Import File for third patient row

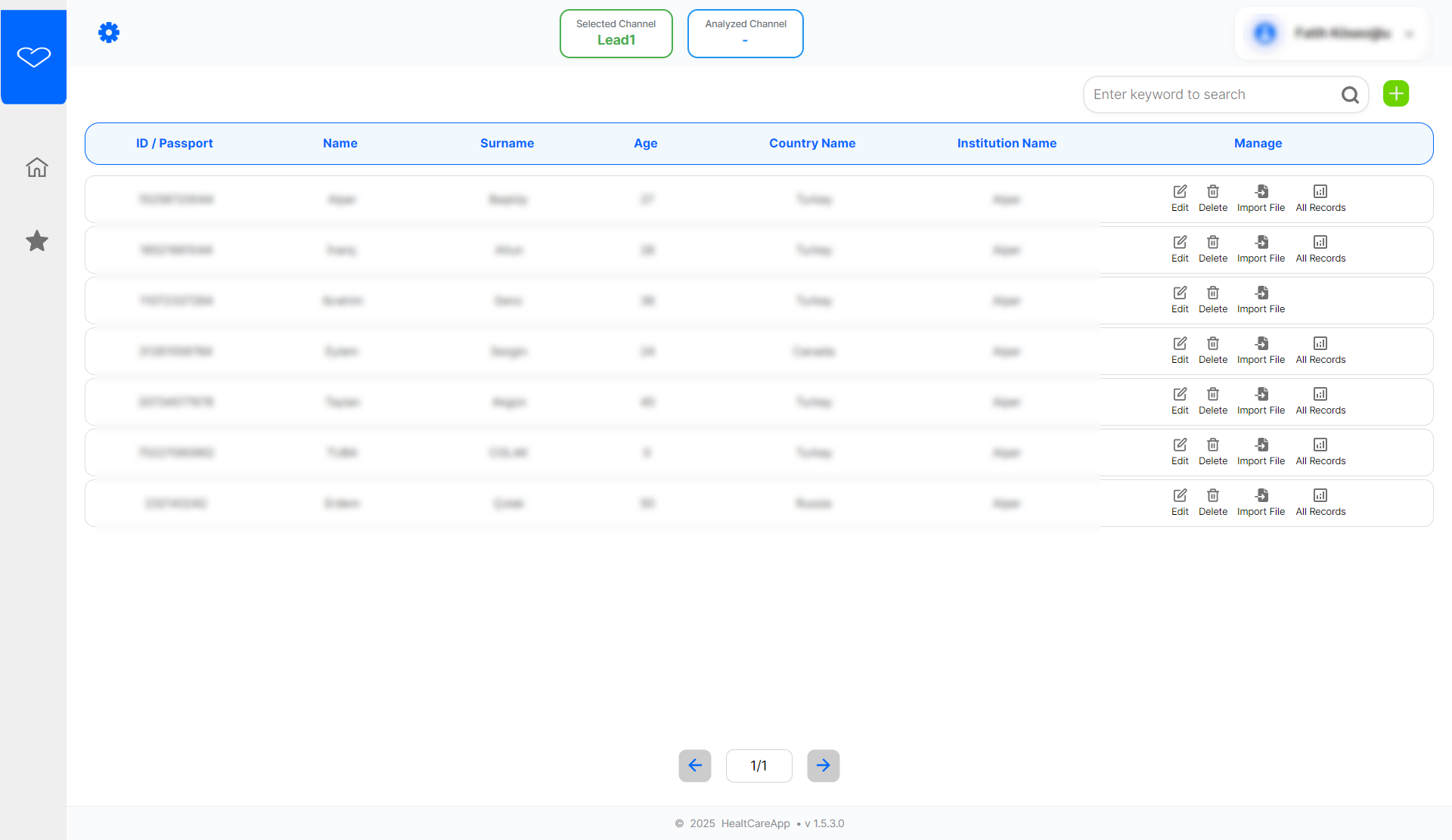click(x=1261, y=299)
